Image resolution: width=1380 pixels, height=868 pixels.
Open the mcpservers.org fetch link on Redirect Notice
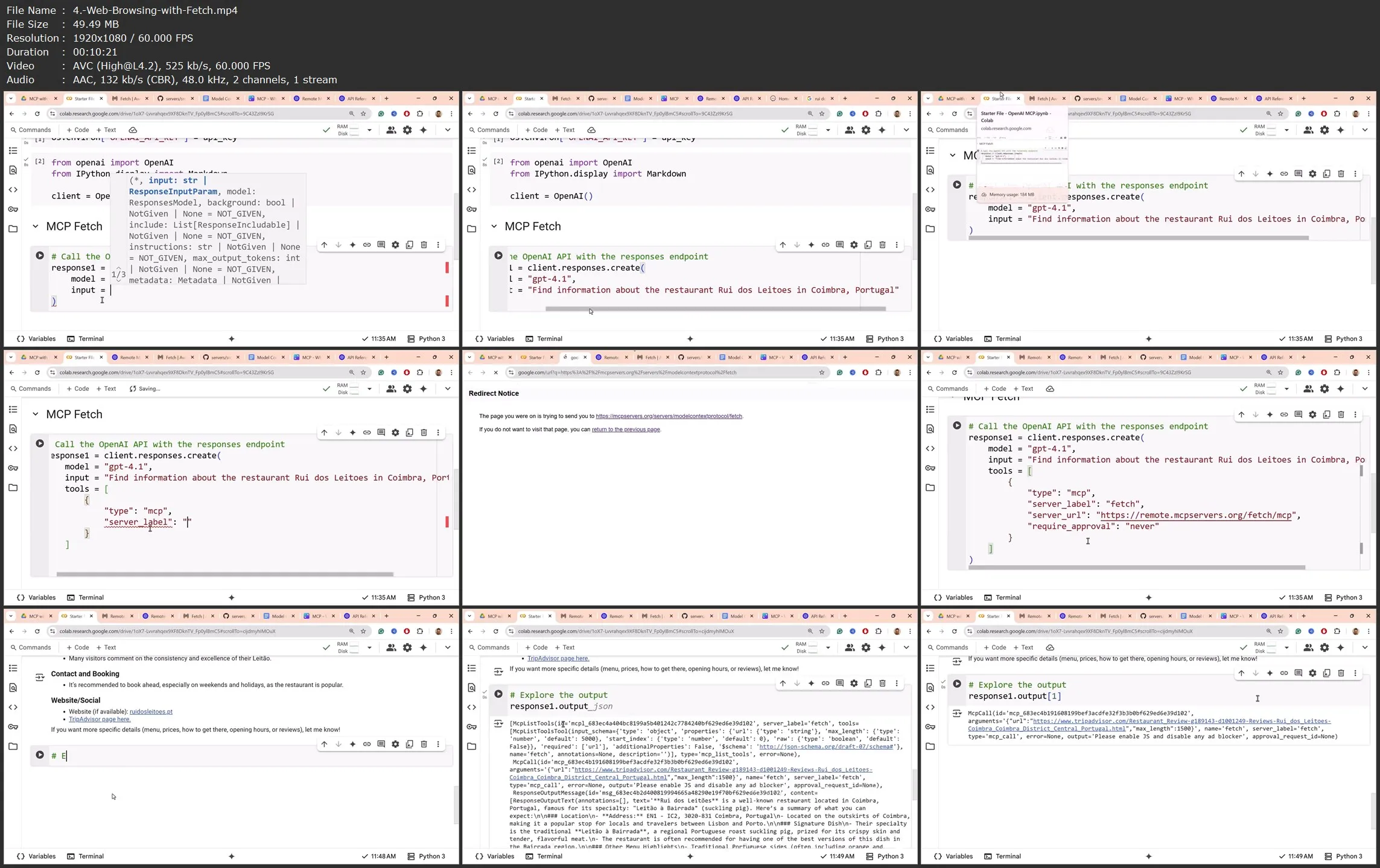tap(669, 416)
